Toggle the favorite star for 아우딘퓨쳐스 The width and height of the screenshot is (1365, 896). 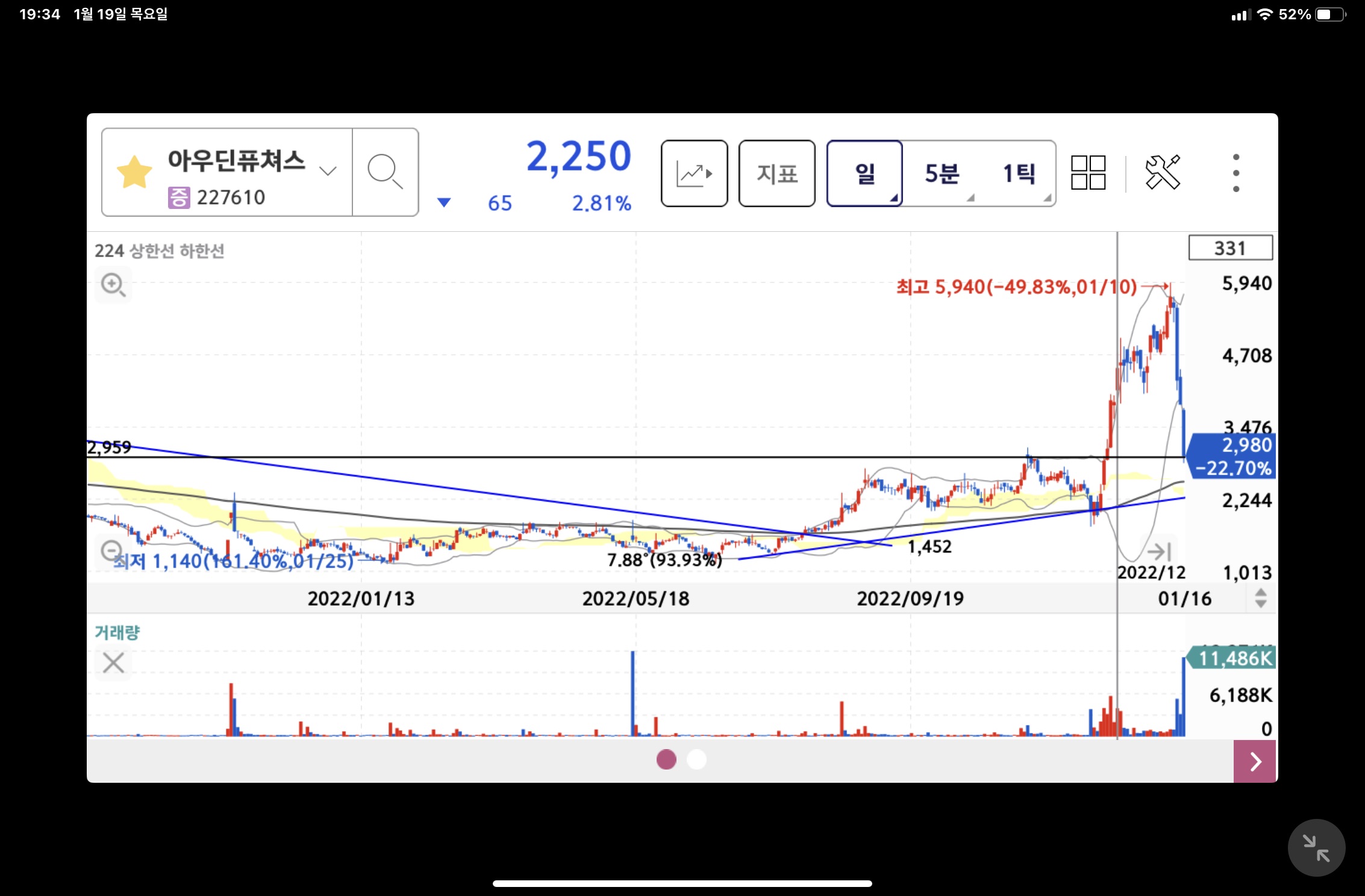coord(134,172)
